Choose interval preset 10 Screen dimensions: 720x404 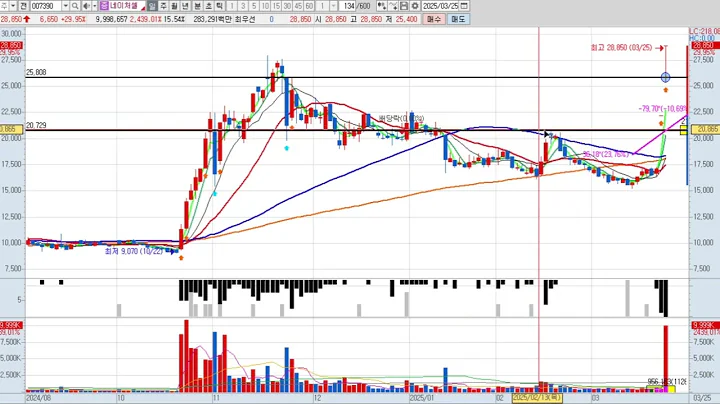[265, 6]
